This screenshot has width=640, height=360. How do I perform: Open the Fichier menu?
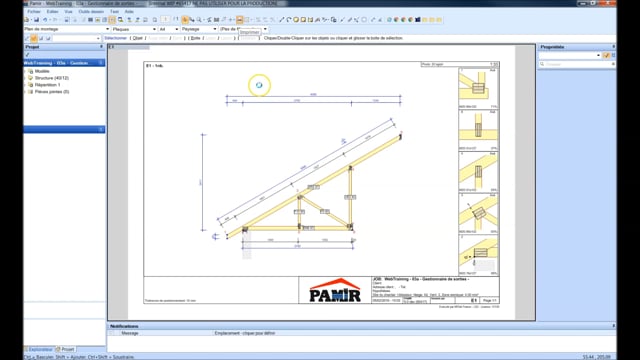click(x=34, y=12)
